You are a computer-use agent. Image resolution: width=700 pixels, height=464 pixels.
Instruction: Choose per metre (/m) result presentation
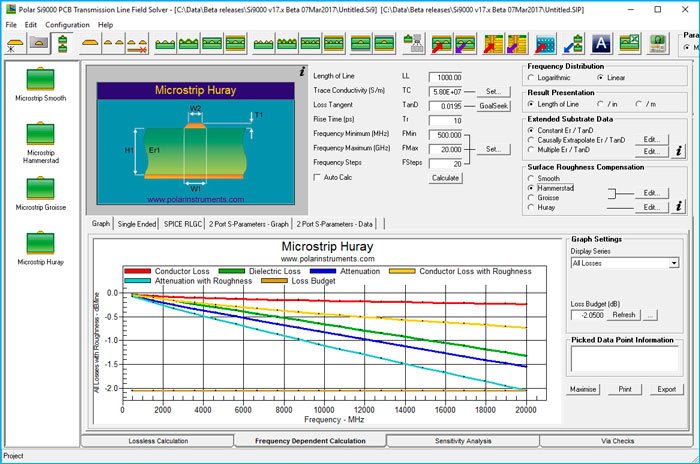tap(639, 104)
